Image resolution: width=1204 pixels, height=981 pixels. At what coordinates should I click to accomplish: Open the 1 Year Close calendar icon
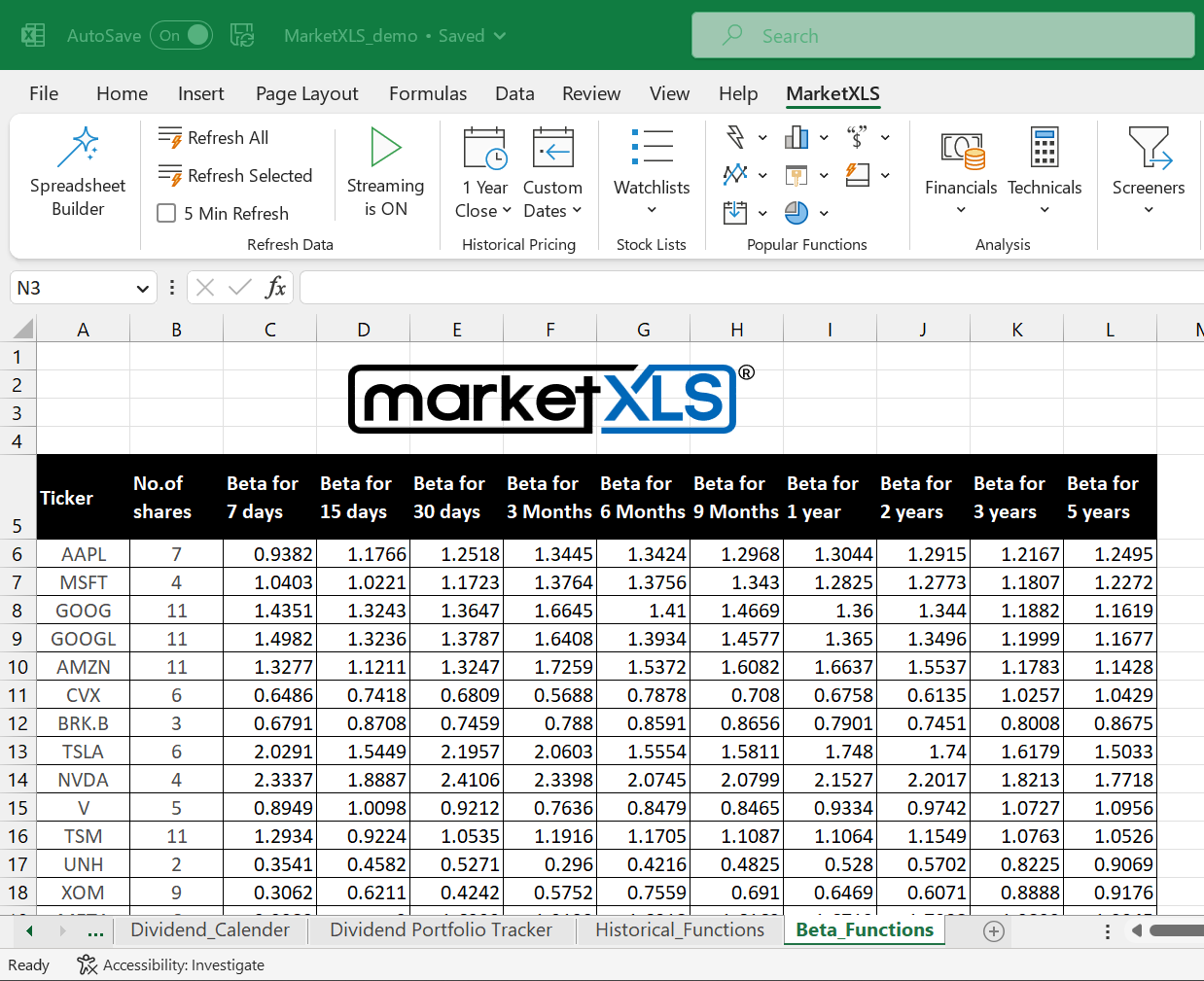484,149
